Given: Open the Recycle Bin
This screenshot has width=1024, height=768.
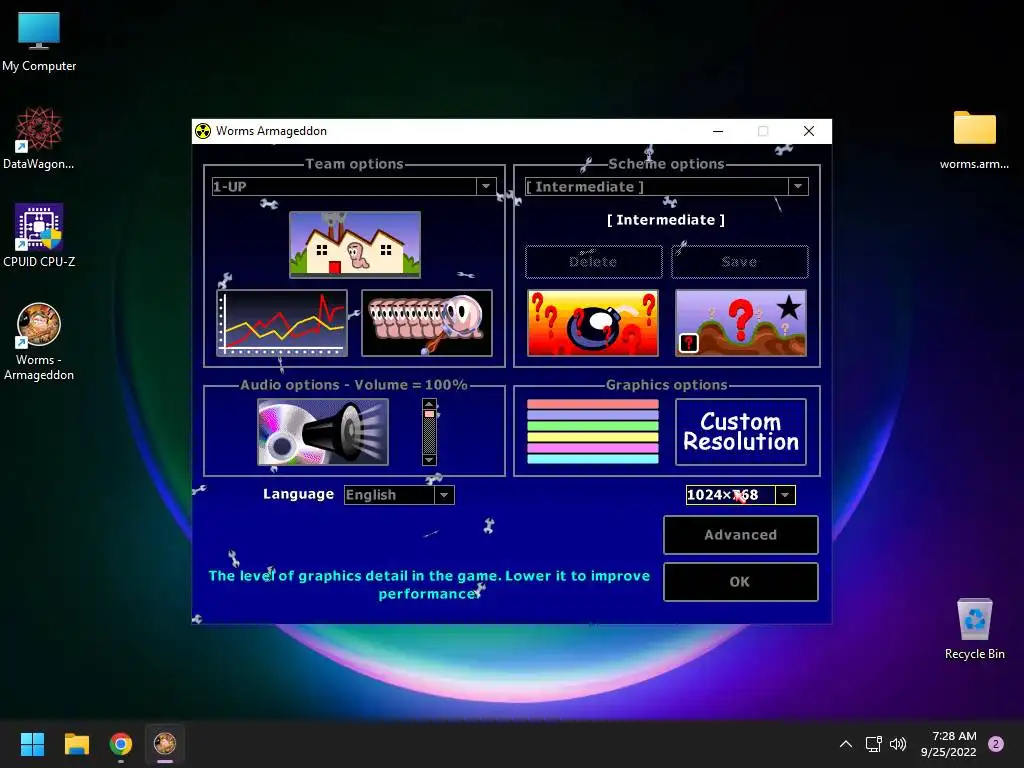Looking at the screenshot, I should [x=974, y=629].
